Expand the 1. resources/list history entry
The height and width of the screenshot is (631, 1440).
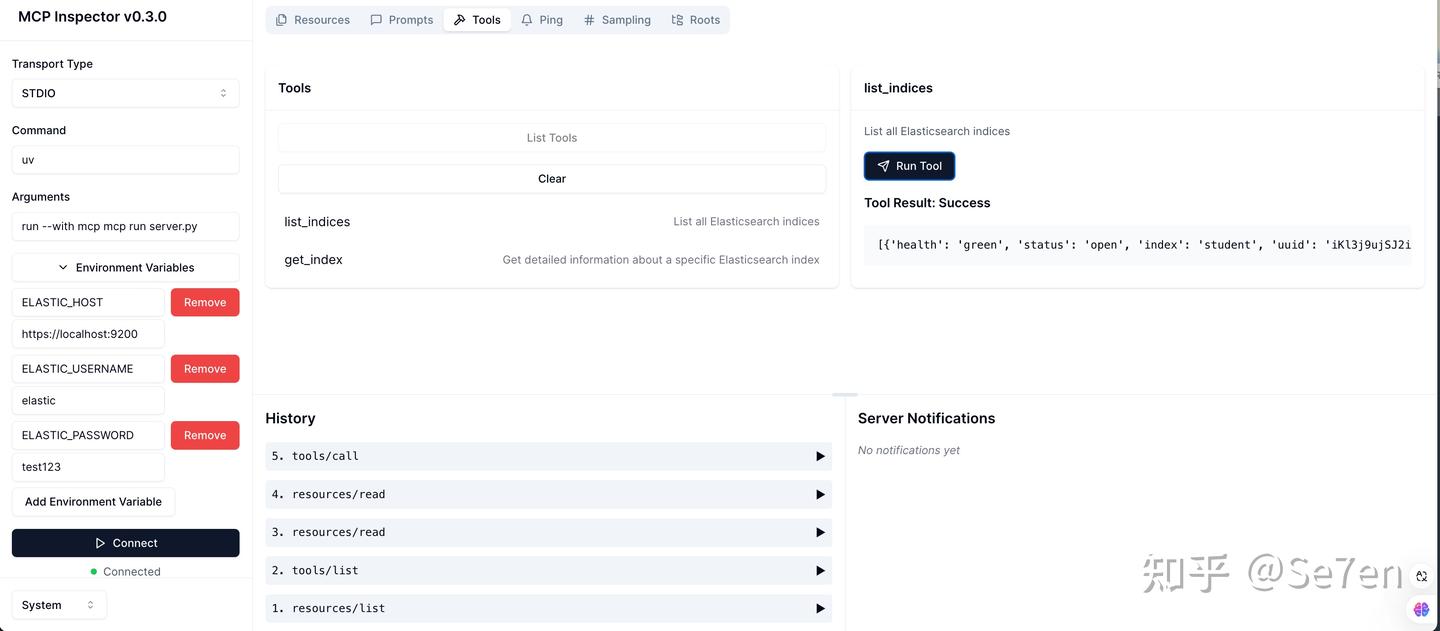pos(820,607)
